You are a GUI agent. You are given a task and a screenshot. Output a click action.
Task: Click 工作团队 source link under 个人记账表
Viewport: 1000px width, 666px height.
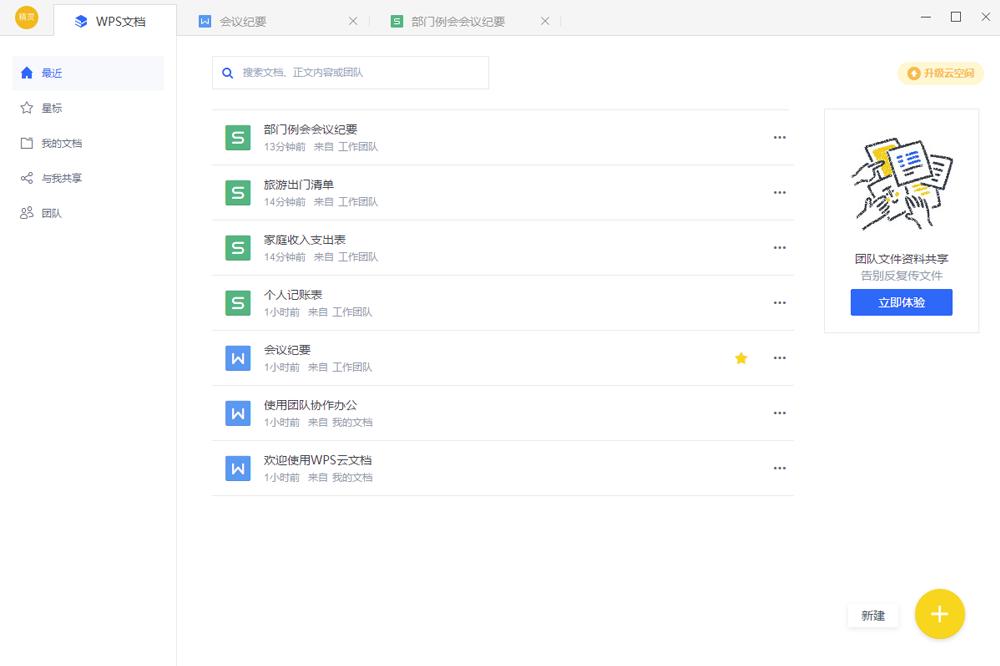[352, 312]
